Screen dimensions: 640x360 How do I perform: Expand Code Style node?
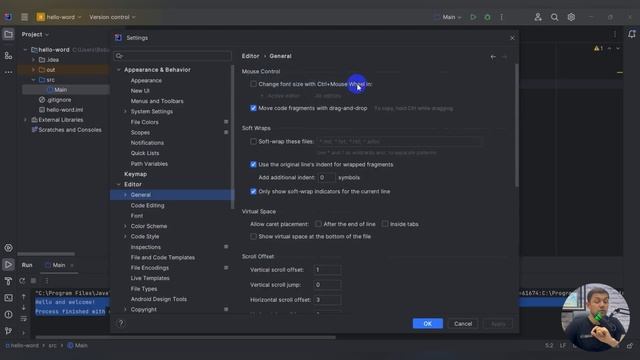[x=125, y=236]
